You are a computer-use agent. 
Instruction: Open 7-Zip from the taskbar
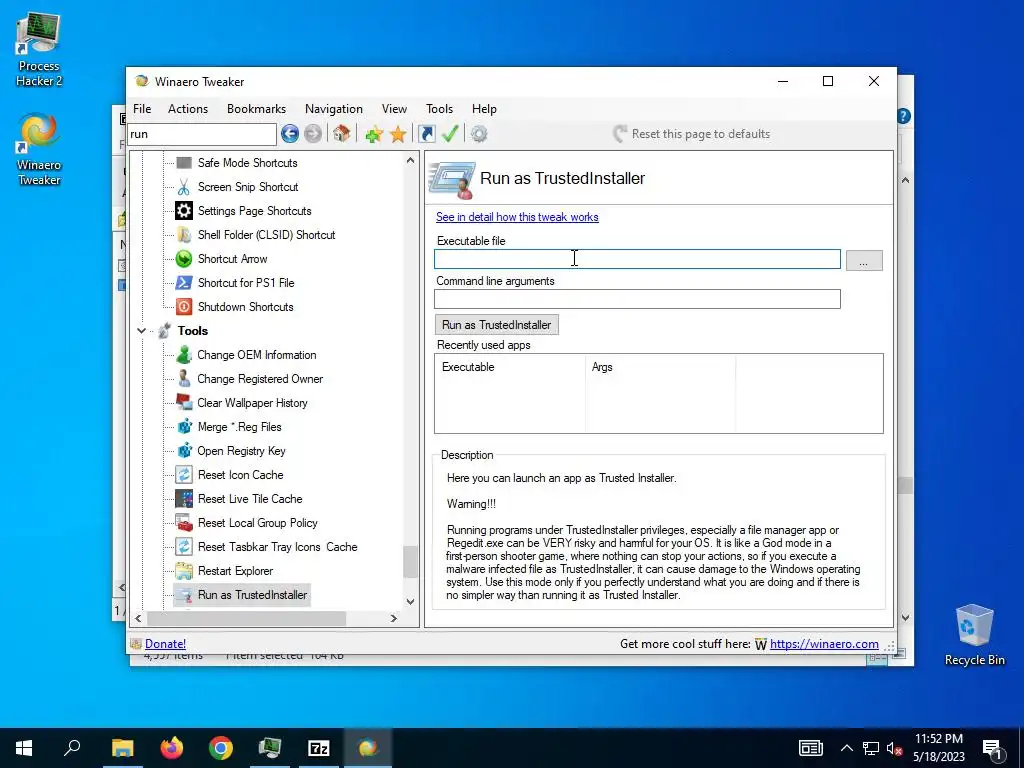pyautogui.click(x=319, y=748)
